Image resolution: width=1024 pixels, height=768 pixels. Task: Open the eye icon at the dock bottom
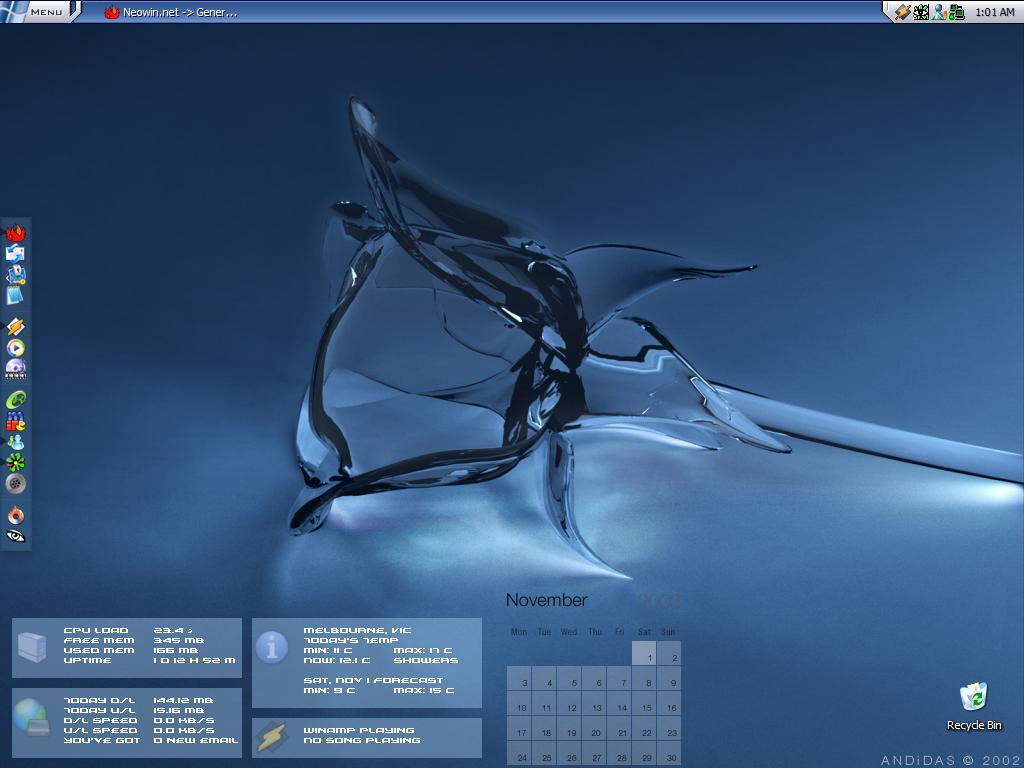tap(15, 536)
